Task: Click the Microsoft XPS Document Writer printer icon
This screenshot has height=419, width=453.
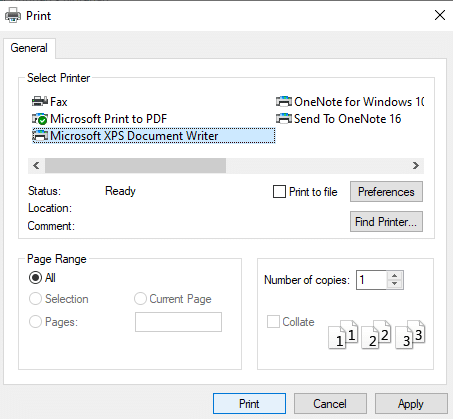Action: [40, 136]
